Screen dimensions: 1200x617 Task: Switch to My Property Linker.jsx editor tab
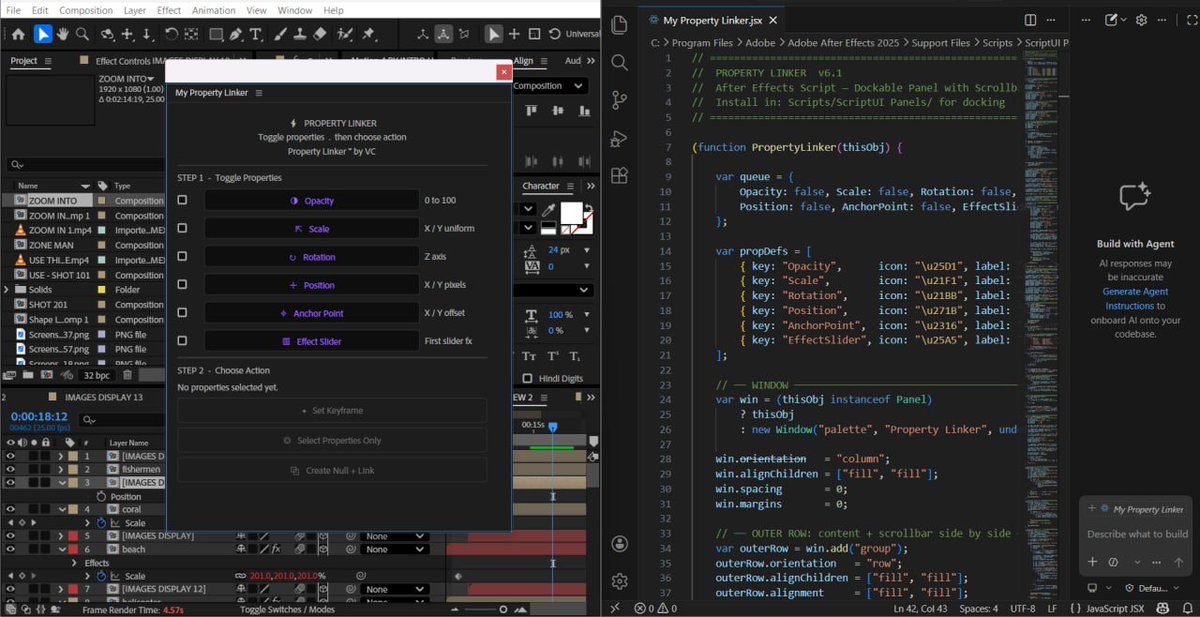tap(712, 20)
